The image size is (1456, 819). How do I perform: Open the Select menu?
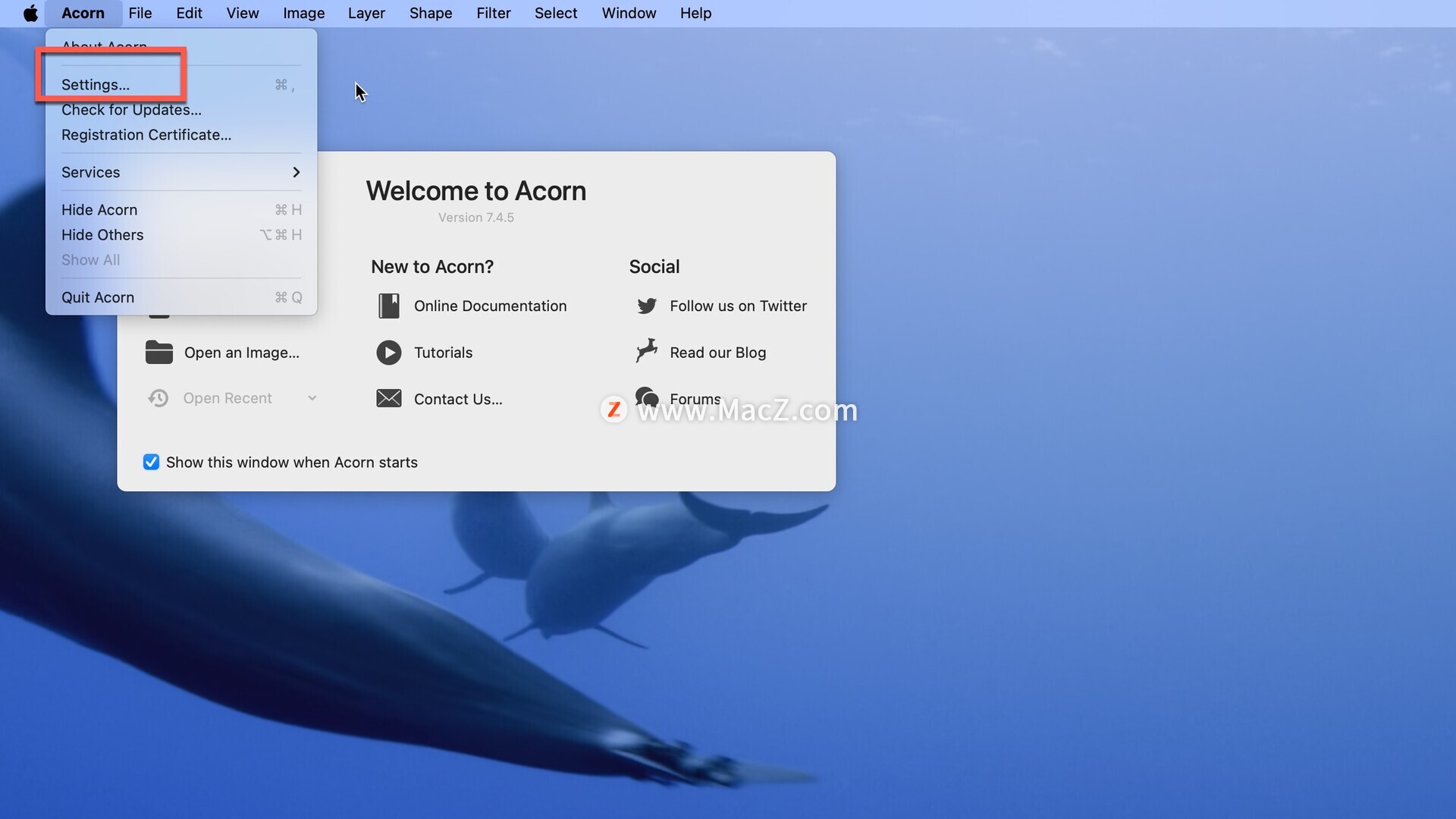556,13
